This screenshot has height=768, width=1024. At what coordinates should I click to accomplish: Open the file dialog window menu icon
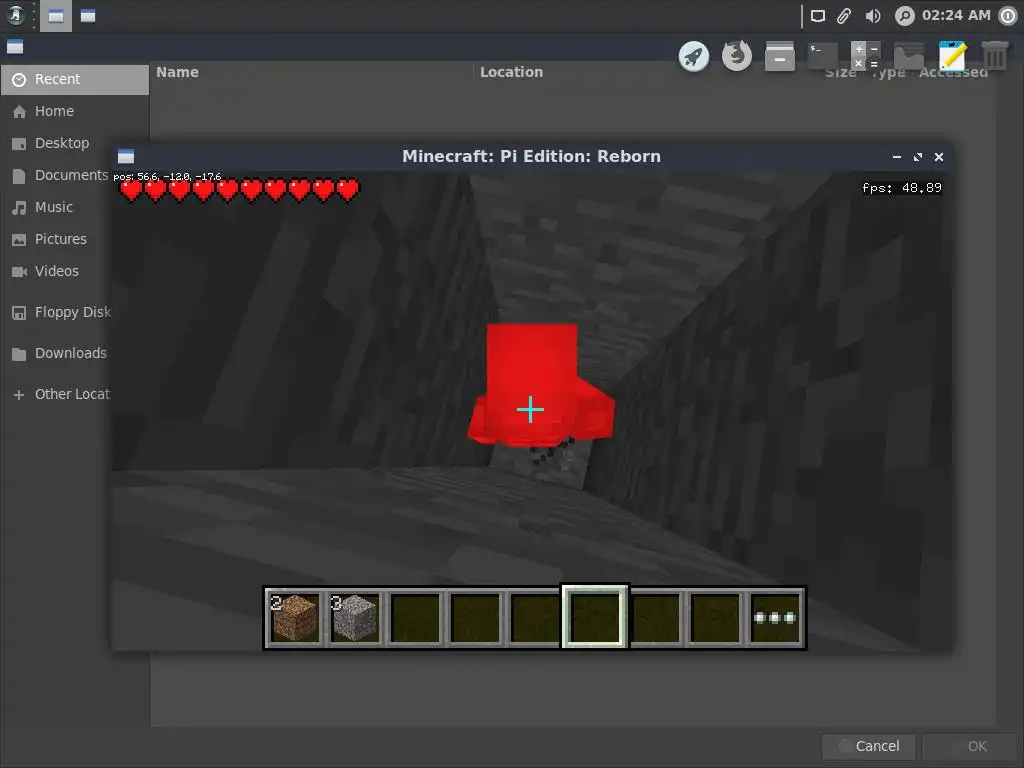(x=15, y=47)
